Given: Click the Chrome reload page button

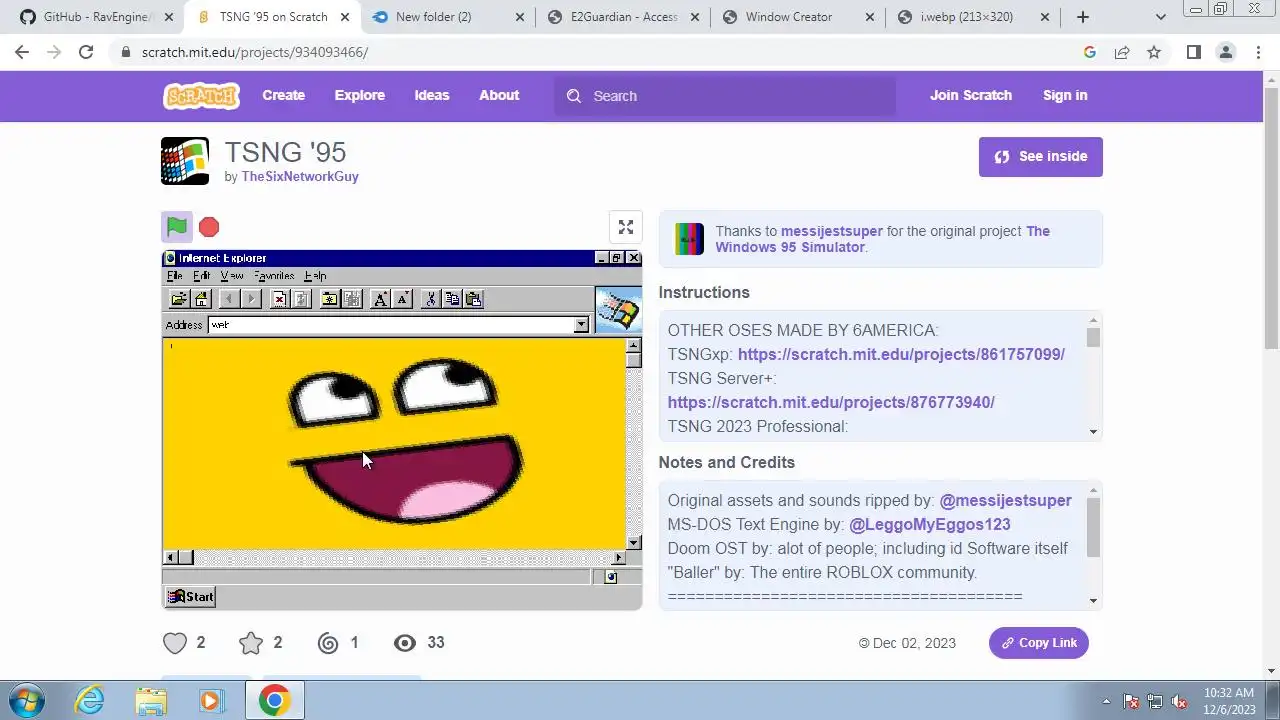Looking at the screenshot, I should pyautogui.click(x=86, y=52).
